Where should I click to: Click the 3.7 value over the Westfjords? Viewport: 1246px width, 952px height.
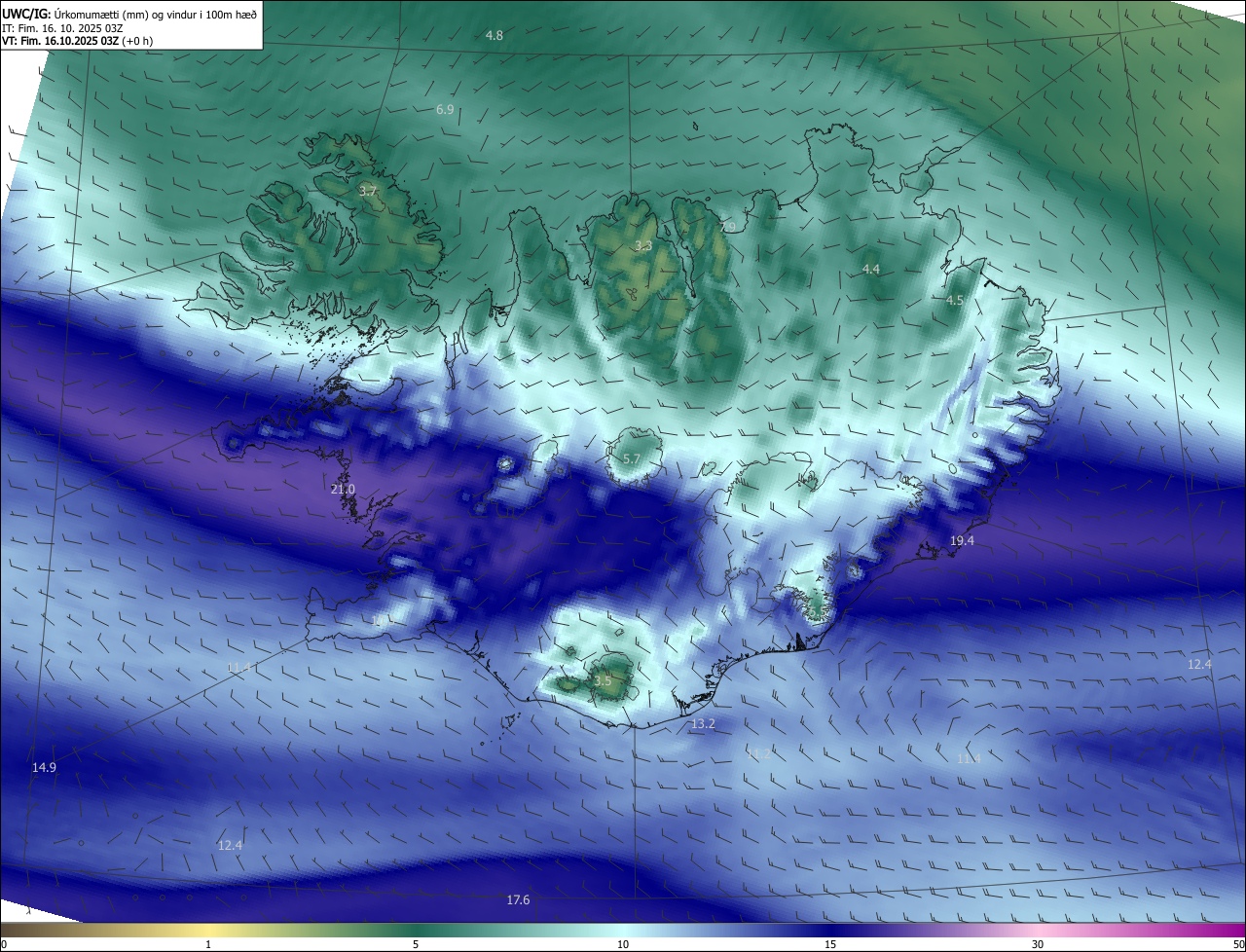[368, 192]
